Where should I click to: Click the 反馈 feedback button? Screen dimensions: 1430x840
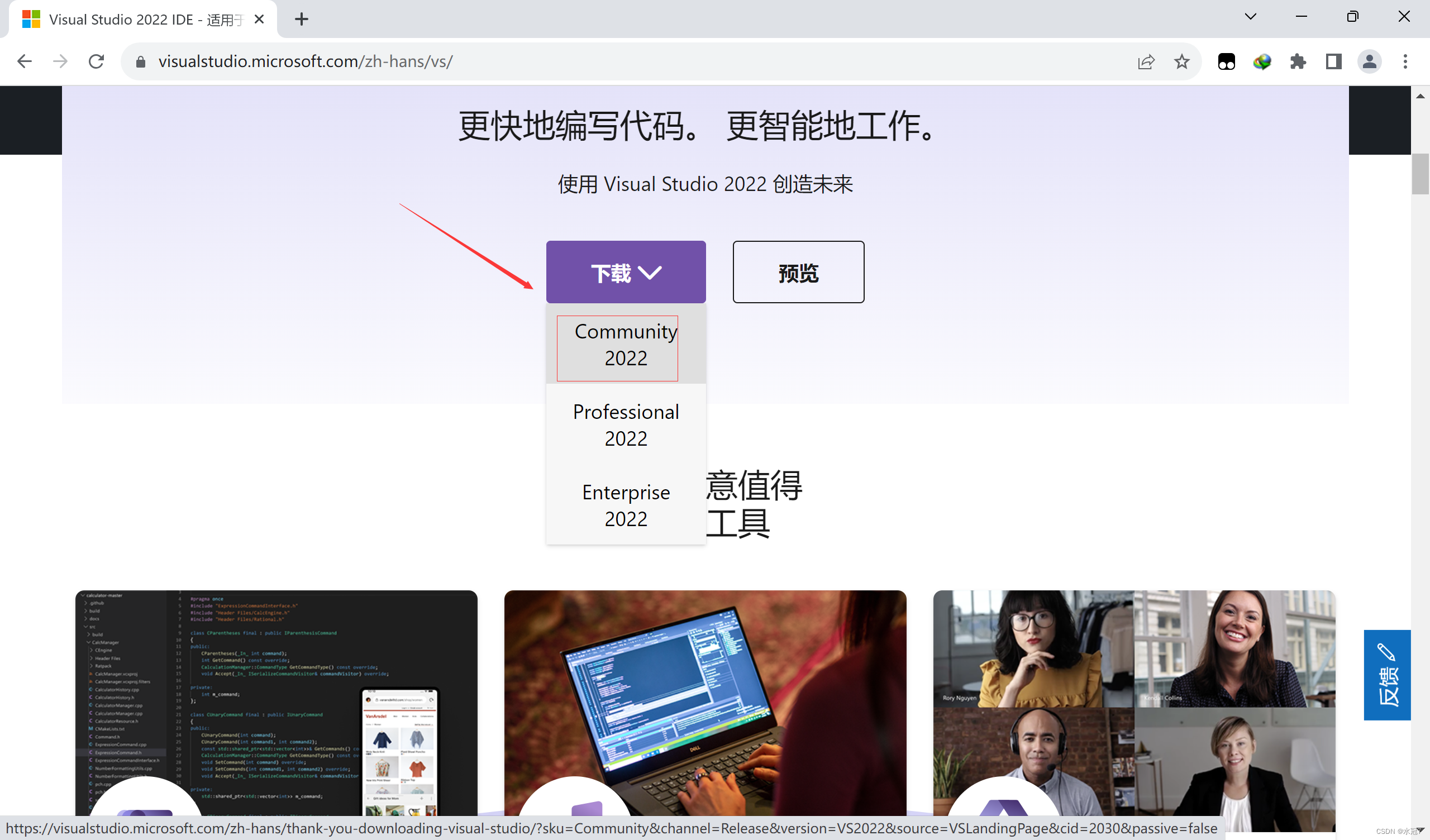(1387, 675)
